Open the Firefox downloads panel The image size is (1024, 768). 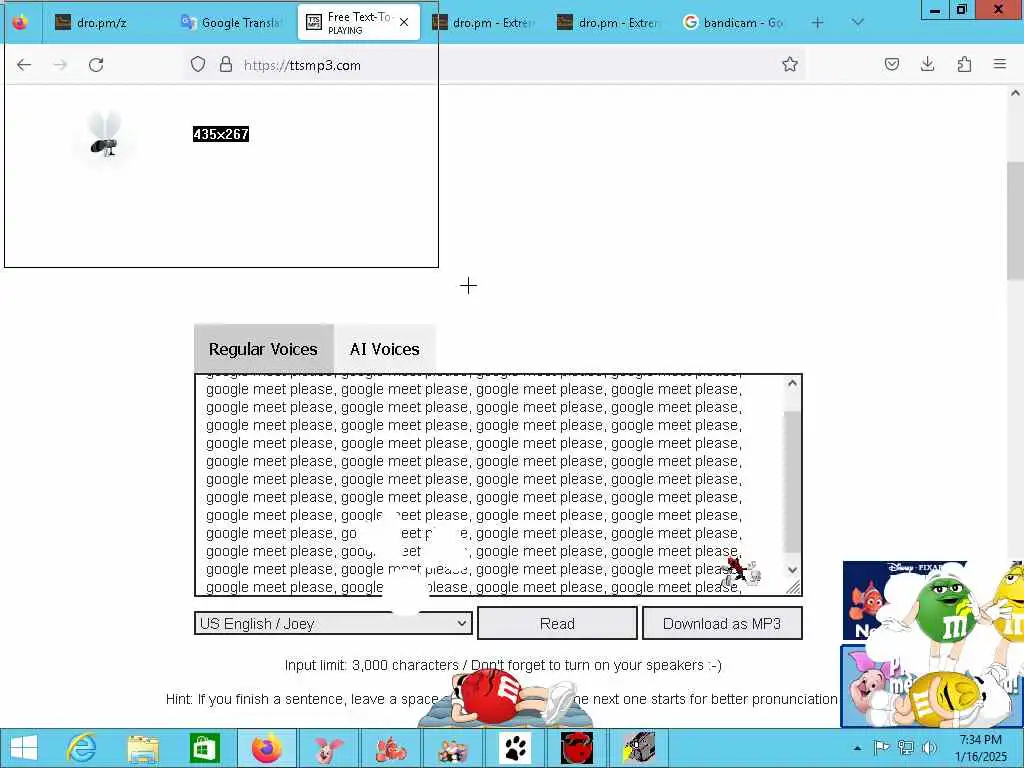pos(927,64)
